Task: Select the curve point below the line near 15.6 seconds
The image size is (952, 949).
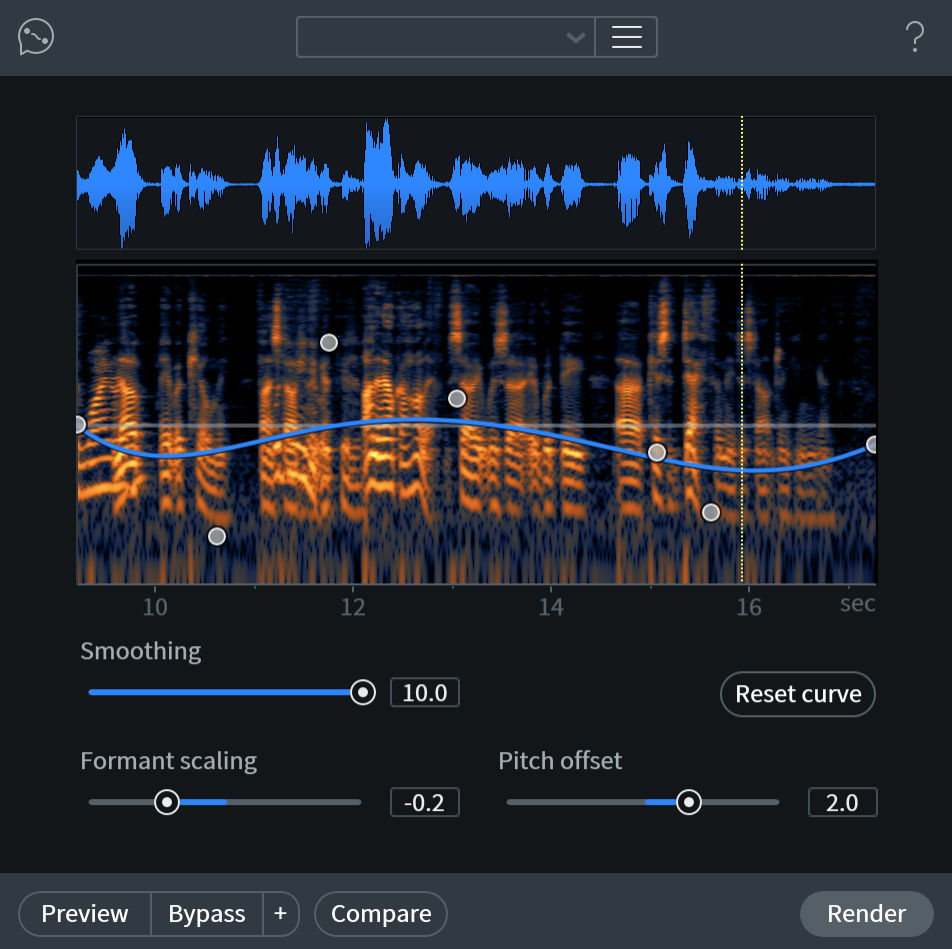Action: [x=711, y=512]
